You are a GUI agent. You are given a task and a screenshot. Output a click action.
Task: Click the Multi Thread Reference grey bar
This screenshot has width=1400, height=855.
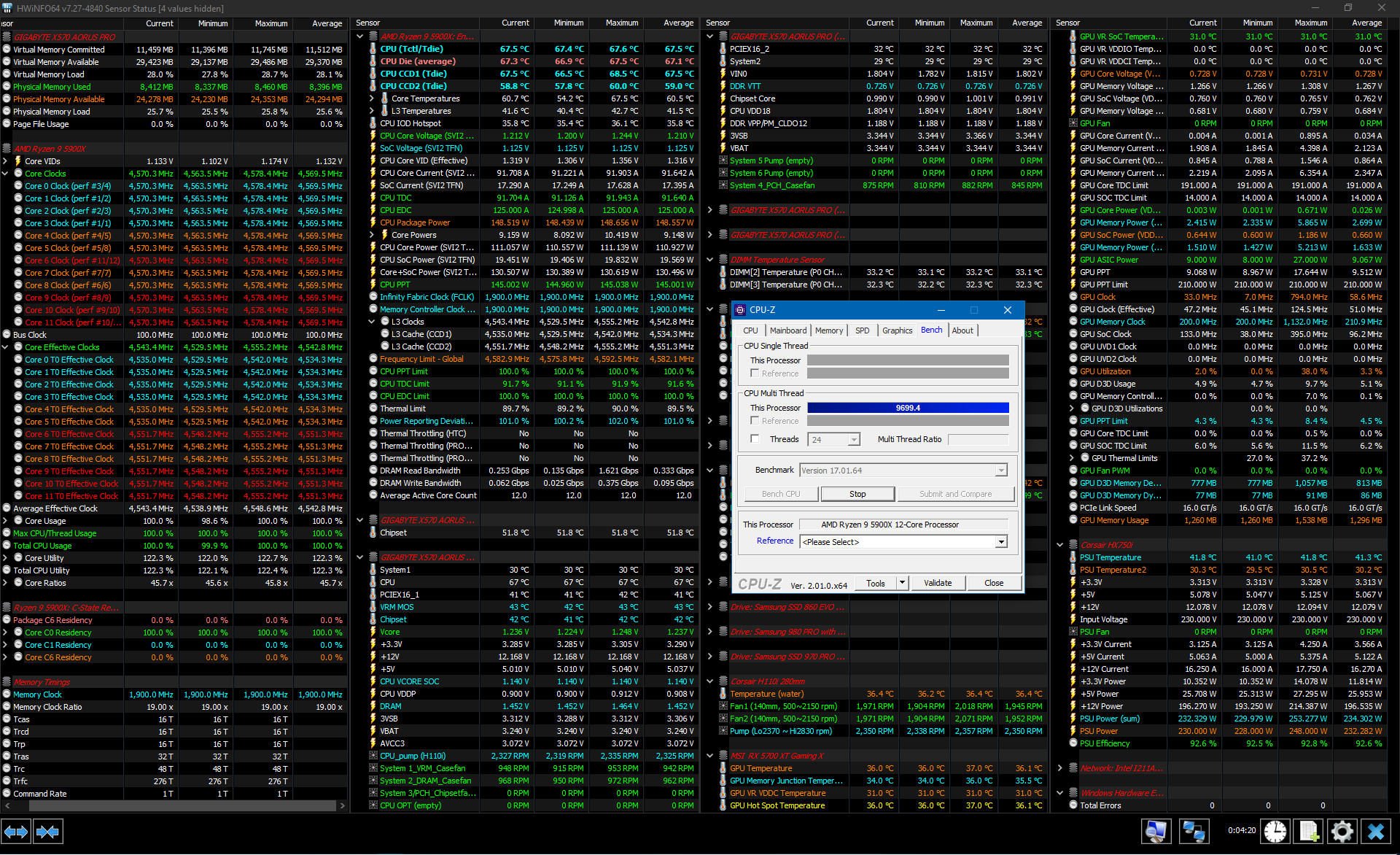908,421
